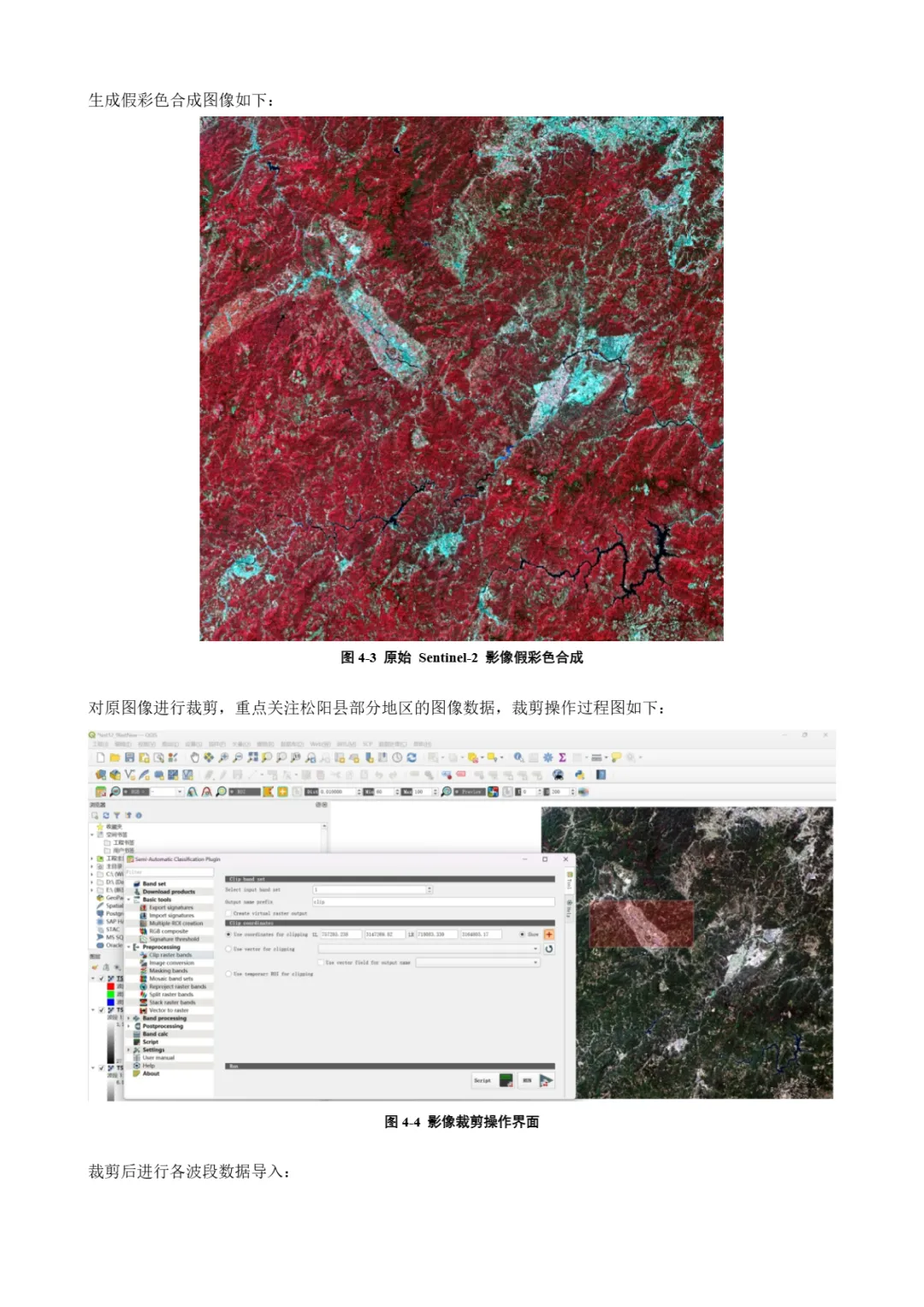The image size is (924, 1307).
Task: Toggle visibility of first layer in layers panel
Action: click(101, 978)
